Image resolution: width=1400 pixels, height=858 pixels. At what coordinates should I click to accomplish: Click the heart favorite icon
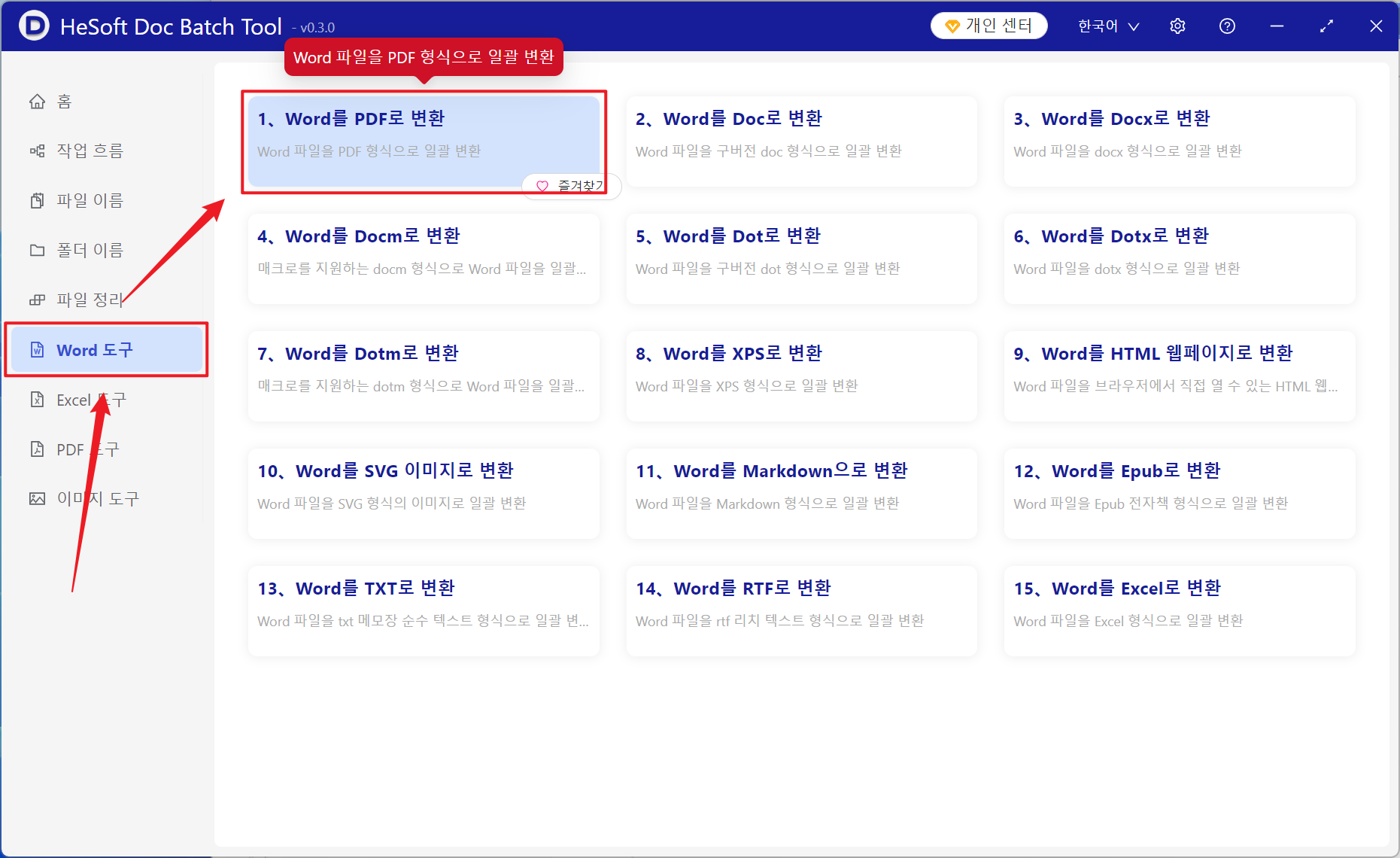pos(542,186)
